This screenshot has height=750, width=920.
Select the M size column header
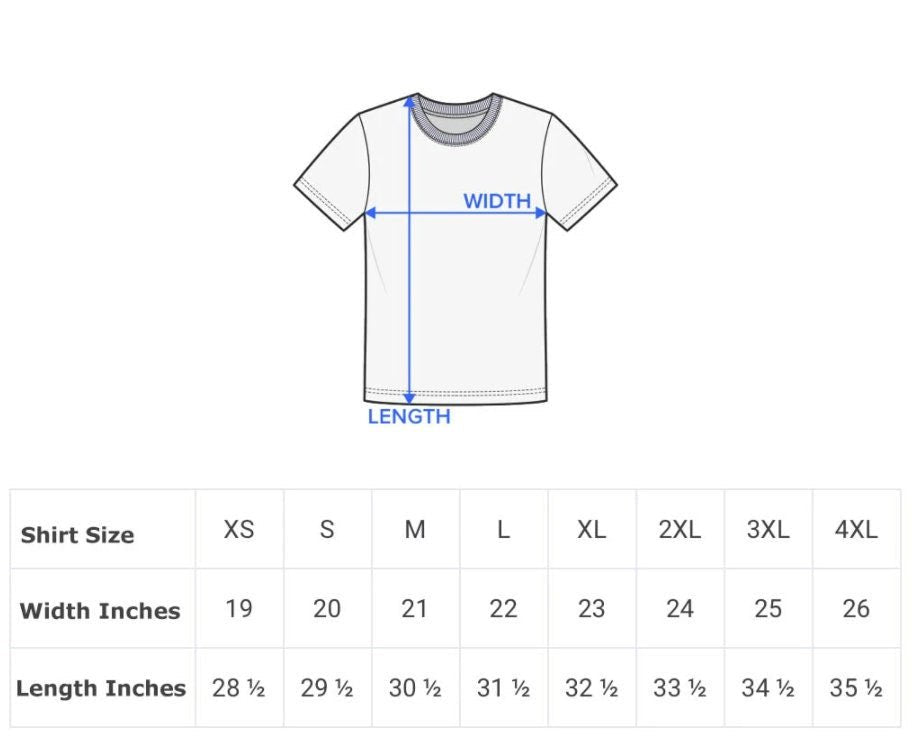(x=415, y=530)
